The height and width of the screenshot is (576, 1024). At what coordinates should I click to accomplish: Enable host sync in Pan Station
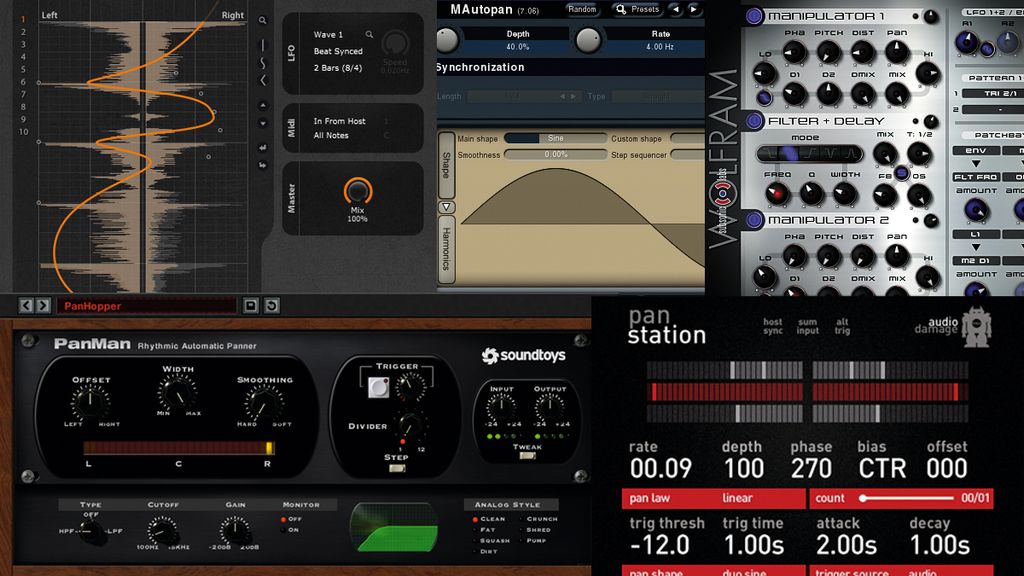click(772, 324)
